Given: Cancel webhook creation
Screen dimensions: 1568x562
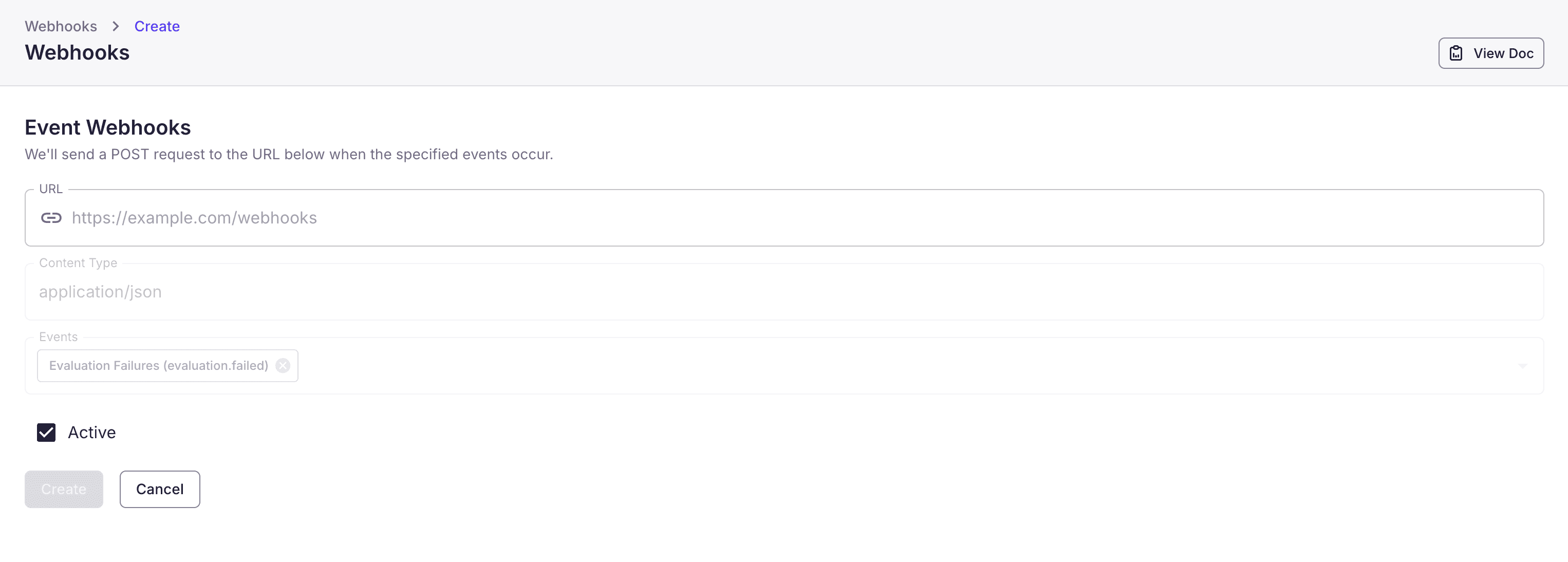Looking at the screenshot, I should pyautogui.click(x=159, y=489).
